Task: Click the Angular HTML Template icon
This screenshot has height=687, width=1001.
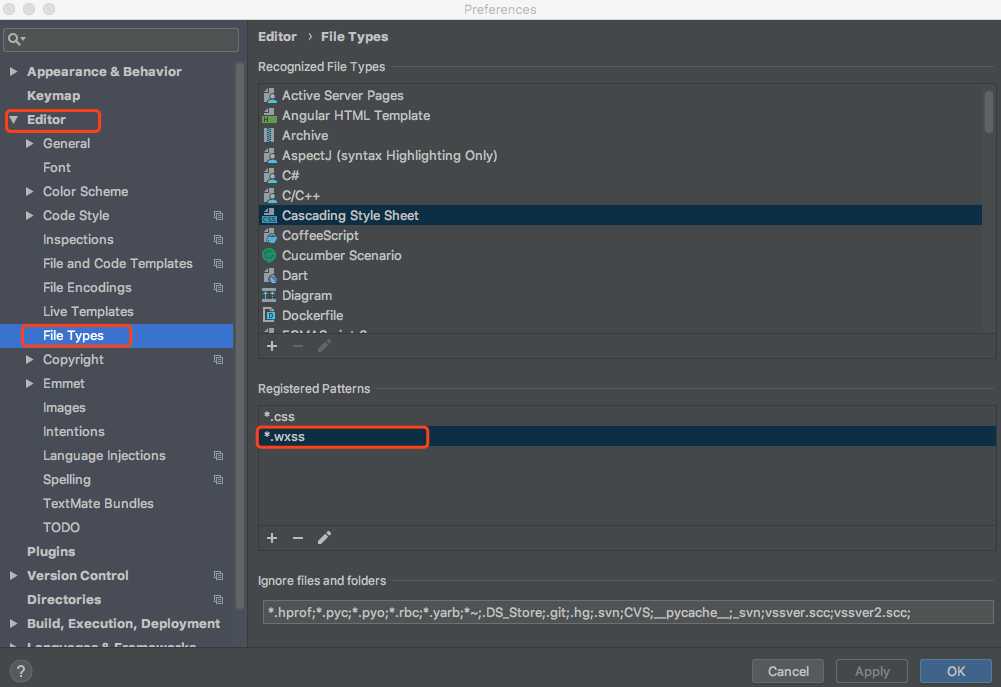Action: [x=269, y=116]
